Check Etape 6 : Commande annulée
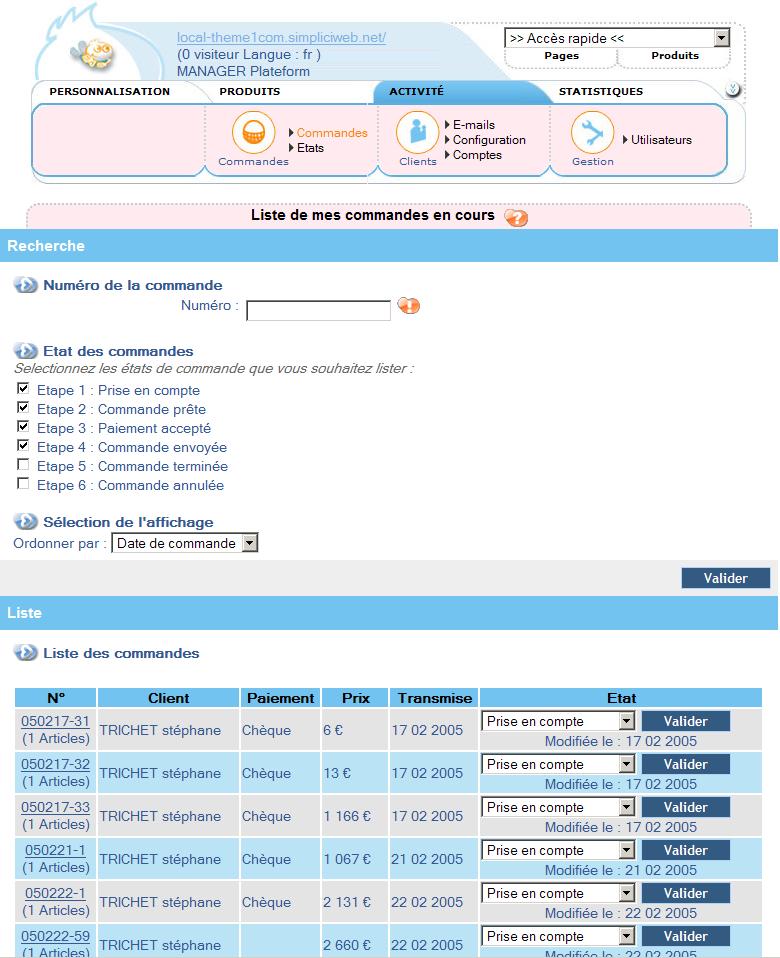780x958 pixels. pyautogui.click(x=23, y=484)
